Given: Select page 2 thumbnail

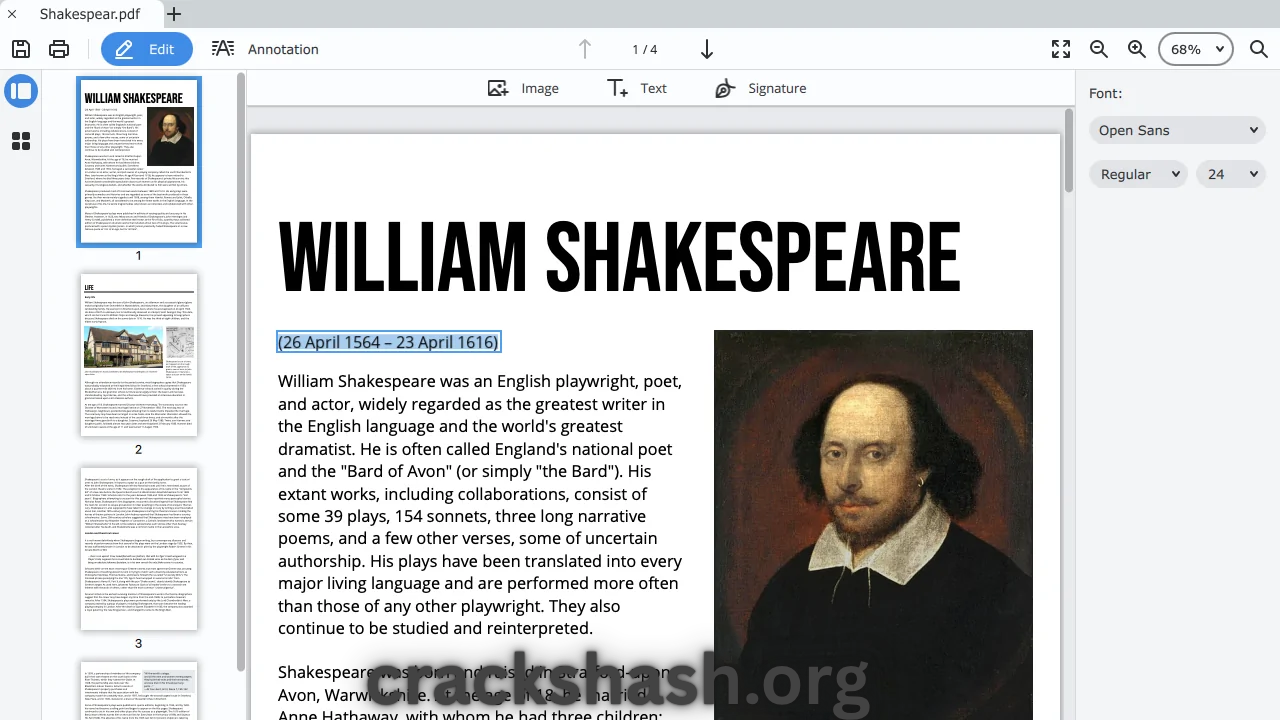Looking at the screenshot, I should [139, 355].
